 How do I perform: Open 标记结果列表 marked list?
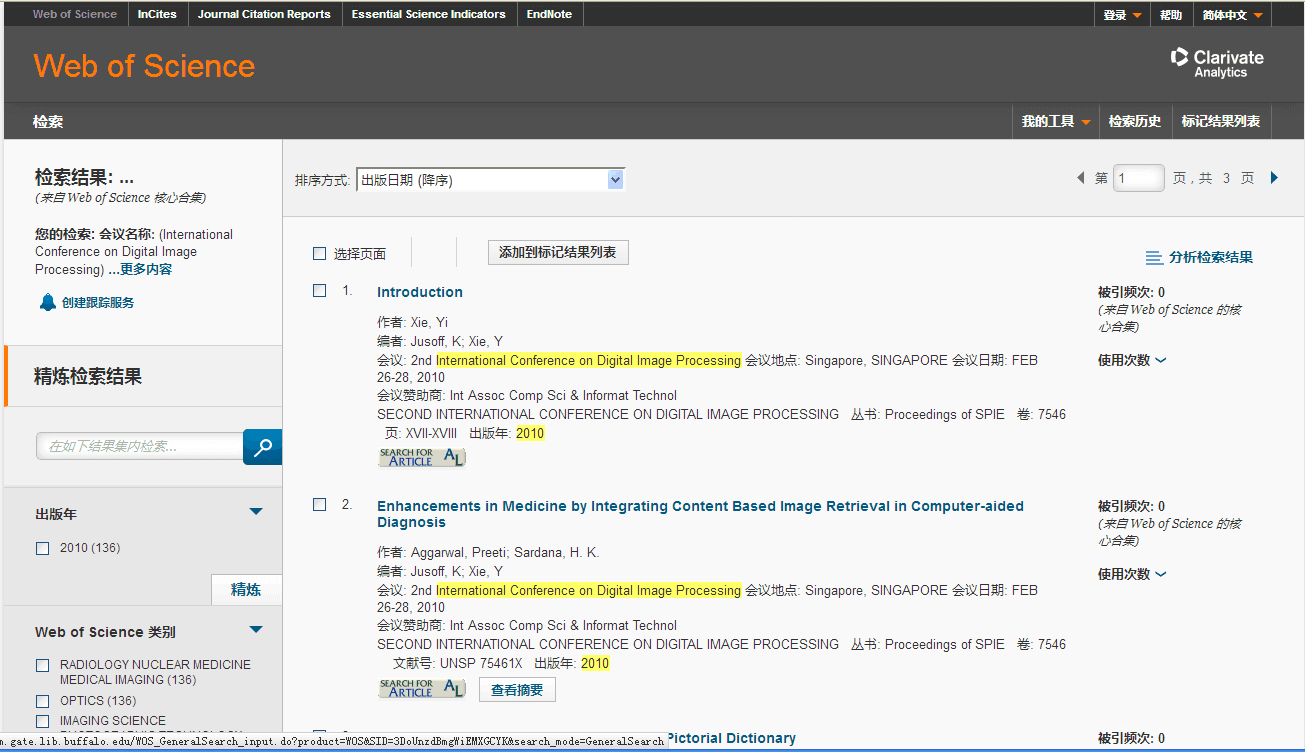1221,121
